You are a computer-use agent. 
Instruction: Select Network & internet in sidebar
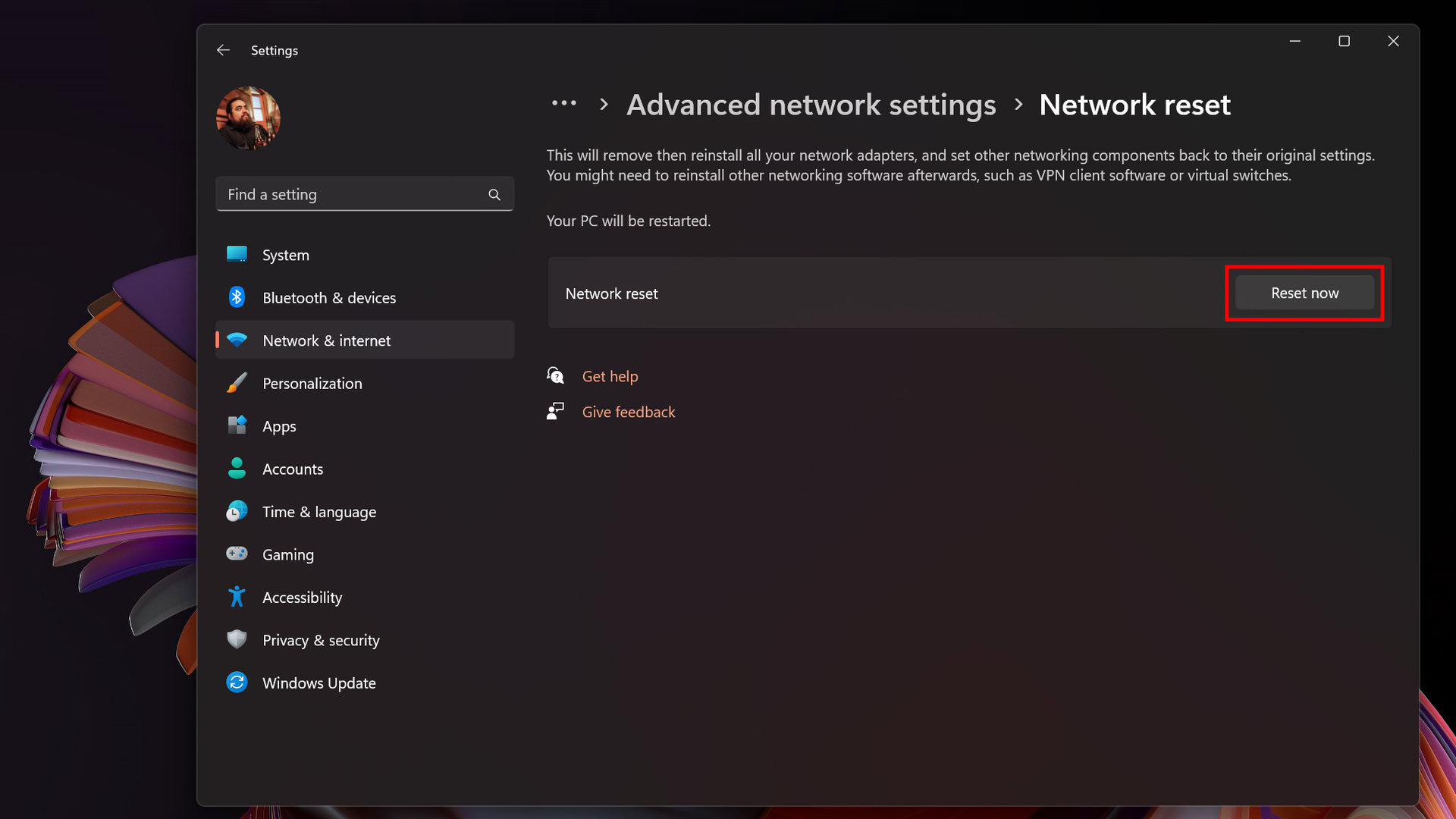tap(326, 340)
